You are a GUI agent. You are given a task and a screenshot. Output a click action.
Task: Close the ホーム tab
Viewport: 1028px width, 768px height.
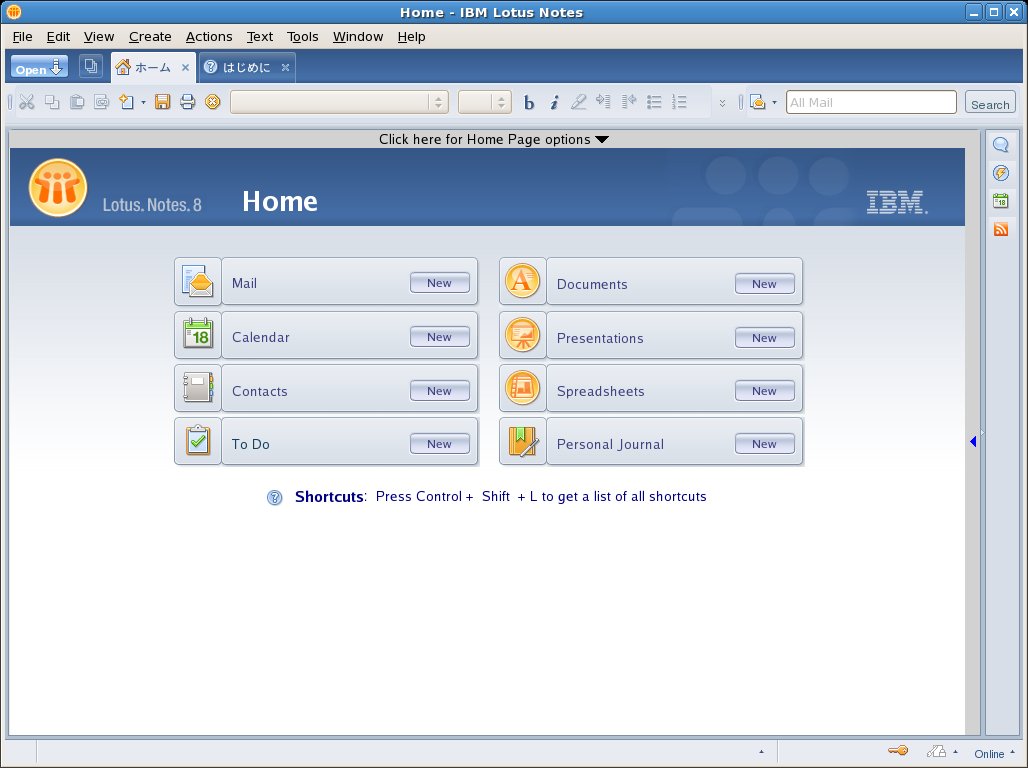(186, 68)
